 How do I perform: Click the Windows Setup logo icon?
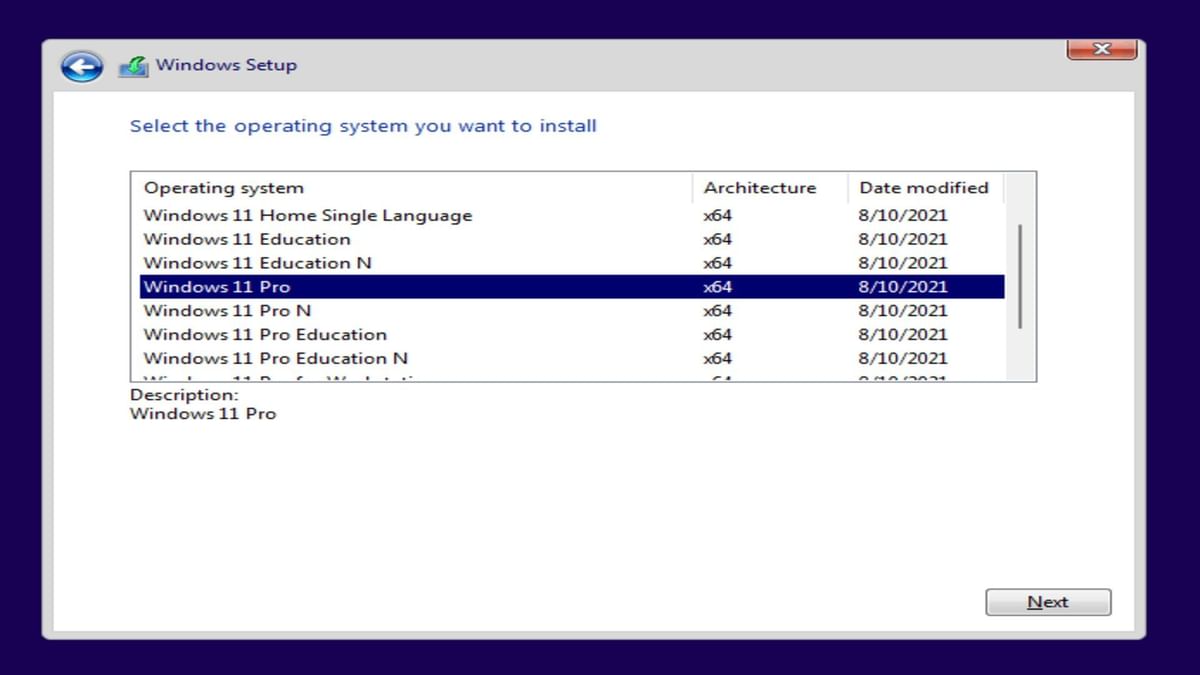[x=131, y=63]
